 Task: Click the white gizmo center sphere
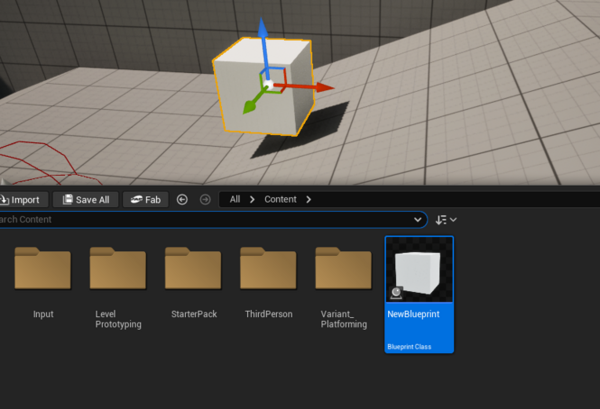point(269,85)
